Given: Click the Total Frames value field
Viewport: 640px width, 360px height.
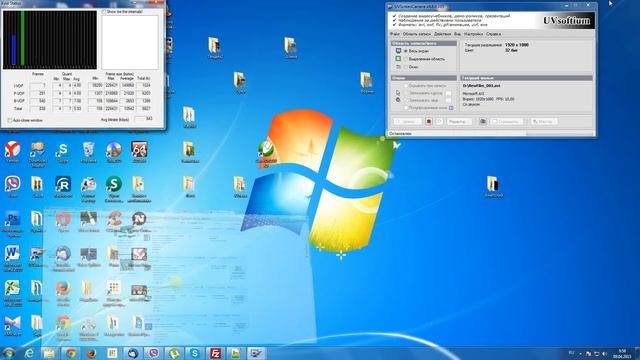Looking at the screenshot, I should click(38, 109).
